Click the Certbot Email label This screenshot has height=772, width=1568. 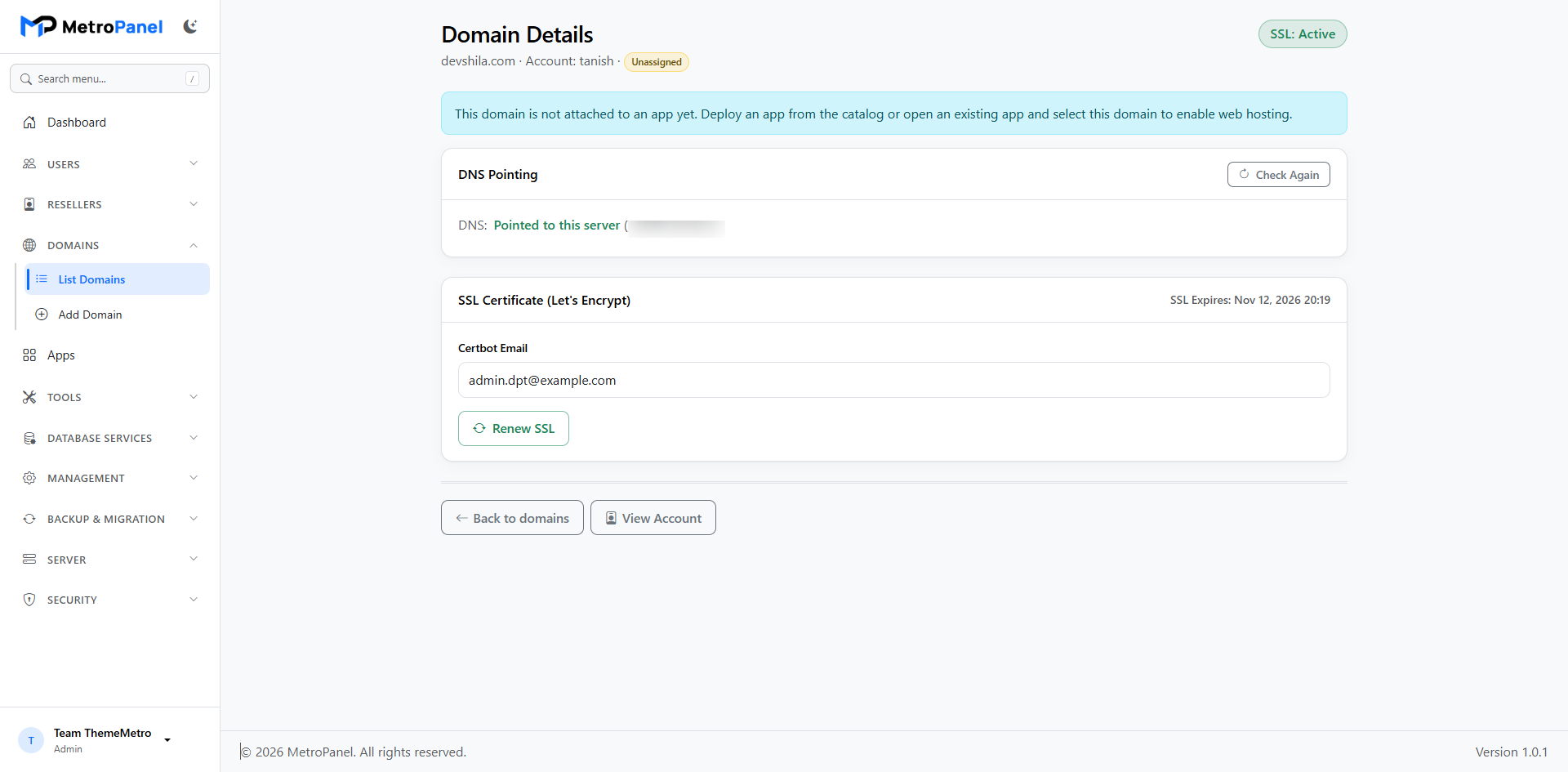coord(492,348)
